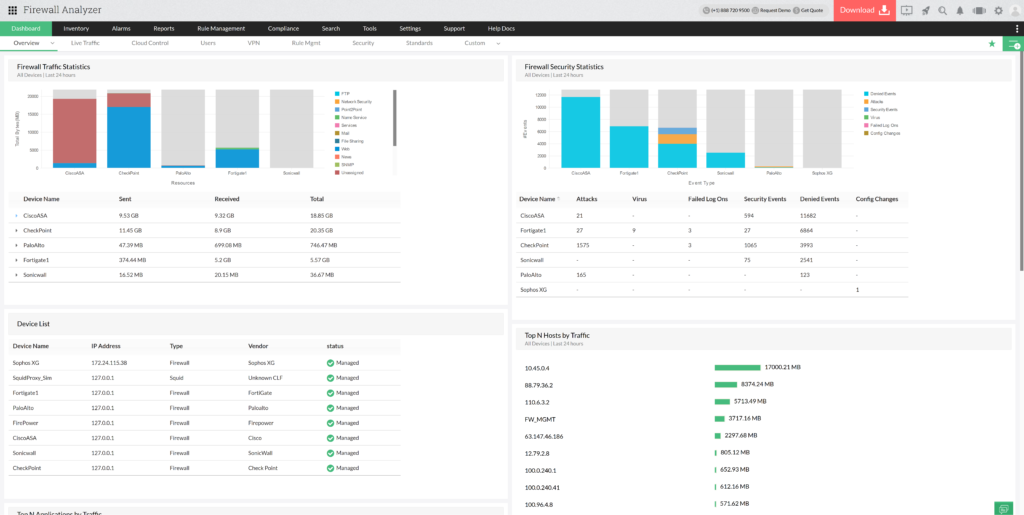Toggle Attacks legend entry in security chart

click(876, 101)
